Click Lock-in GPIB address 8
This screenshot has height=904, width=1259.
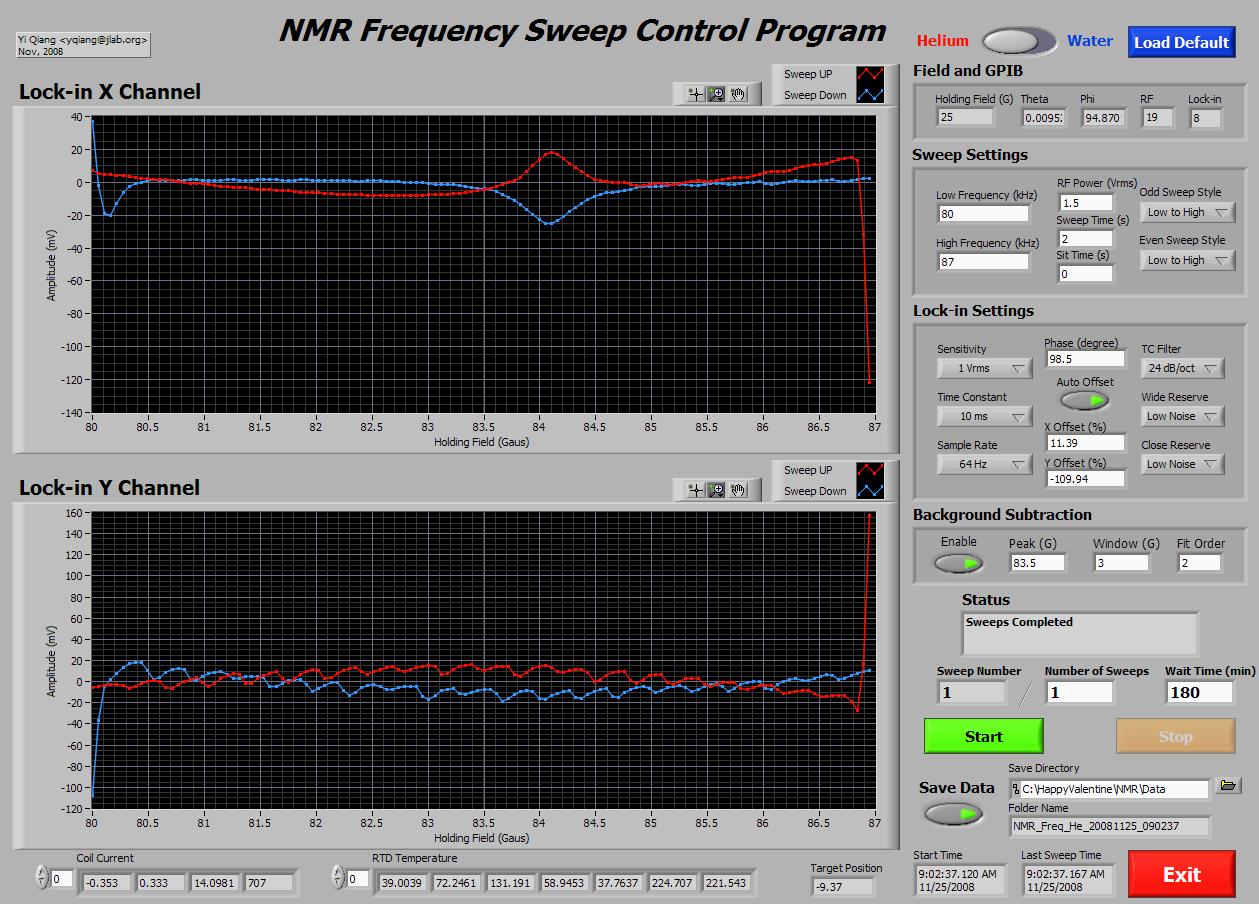click(x=1205, y=117)
